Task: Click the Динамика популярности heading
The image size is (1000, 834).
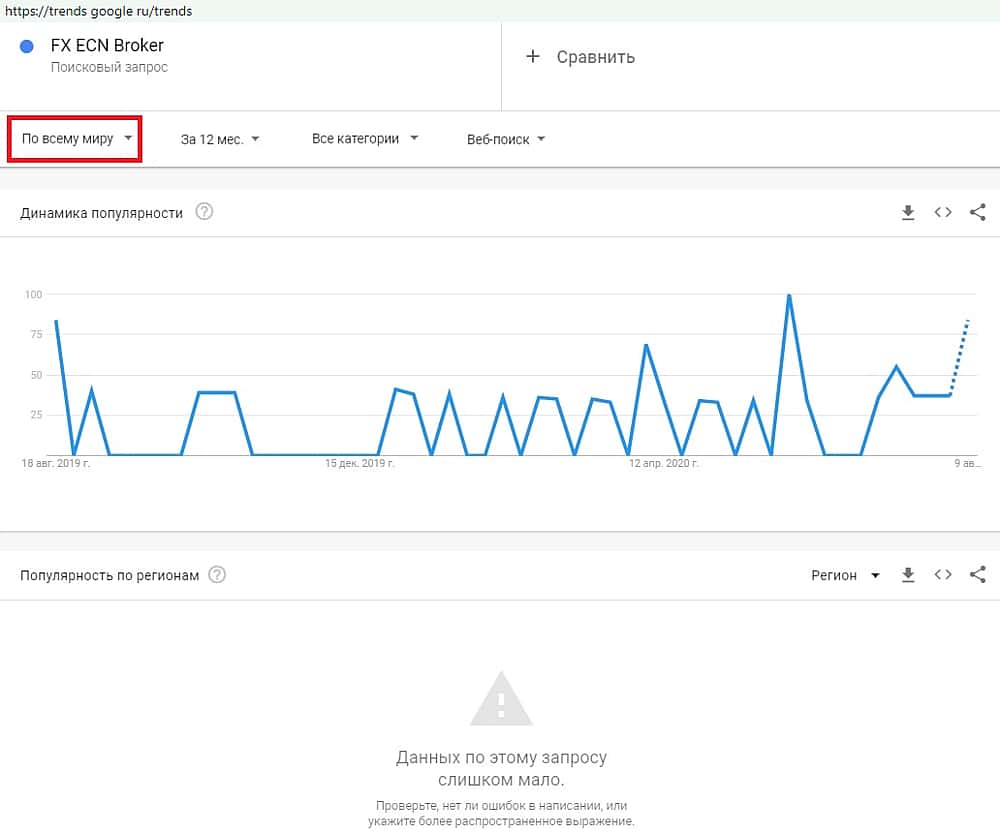Action: pyautogui.click(x=101, y=213)
